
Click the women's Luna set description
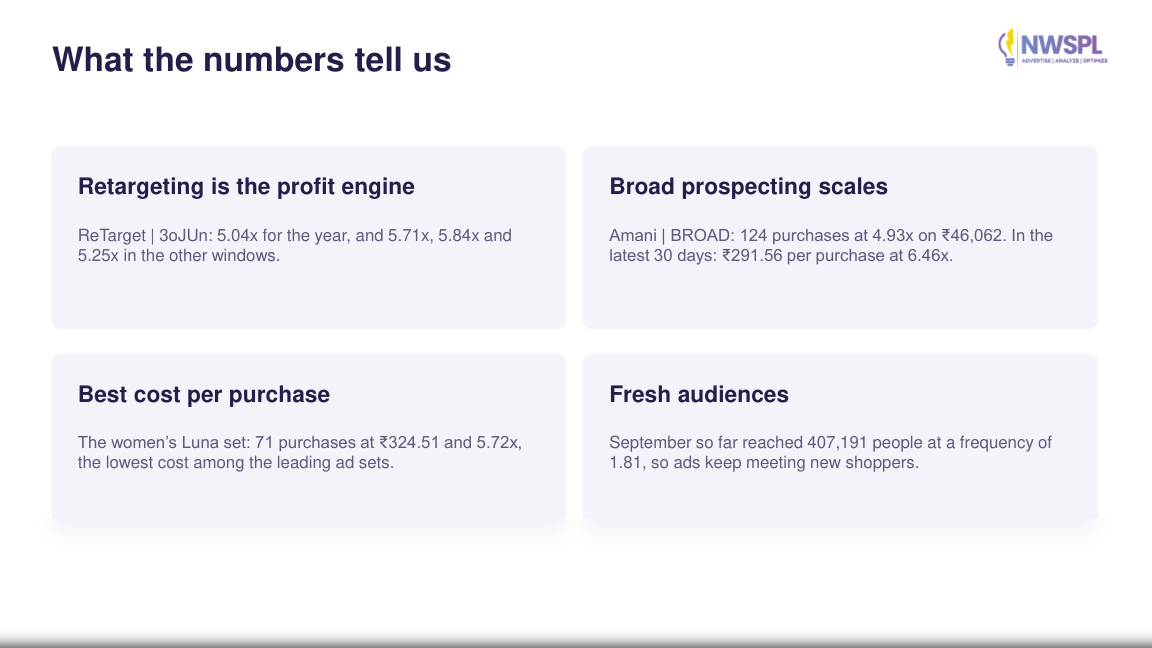[300, 453]
